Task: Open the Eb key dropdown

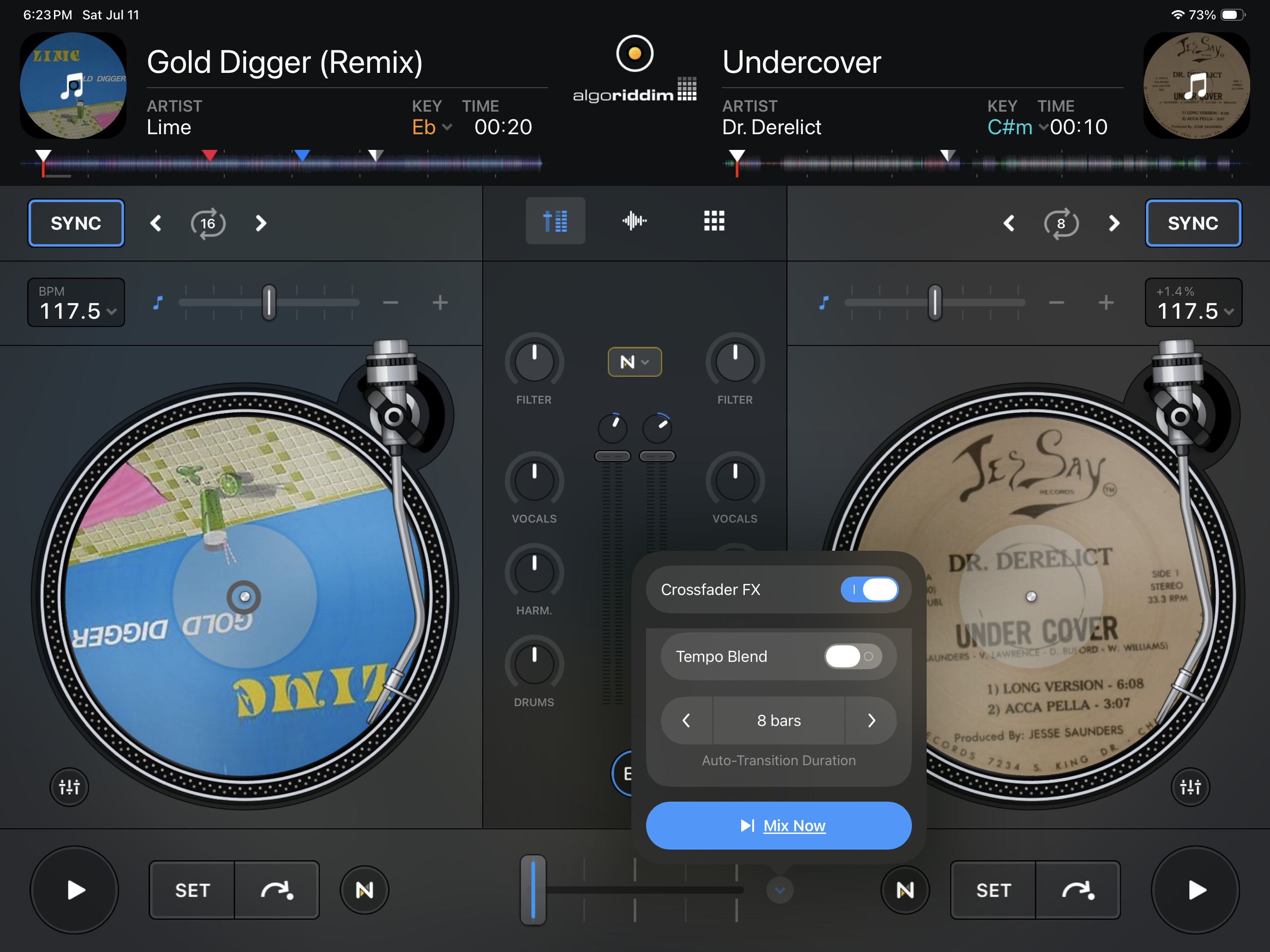Action: tap(432, 127)
